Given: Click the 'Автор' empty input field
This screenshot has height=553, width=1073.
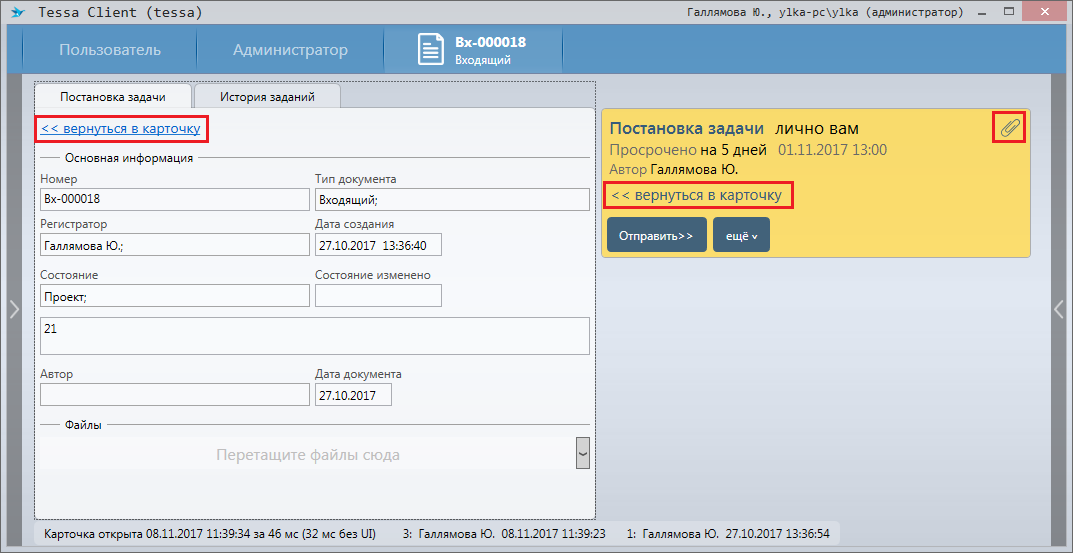Looking at the screenshot, I should click(x=174, y=395).
